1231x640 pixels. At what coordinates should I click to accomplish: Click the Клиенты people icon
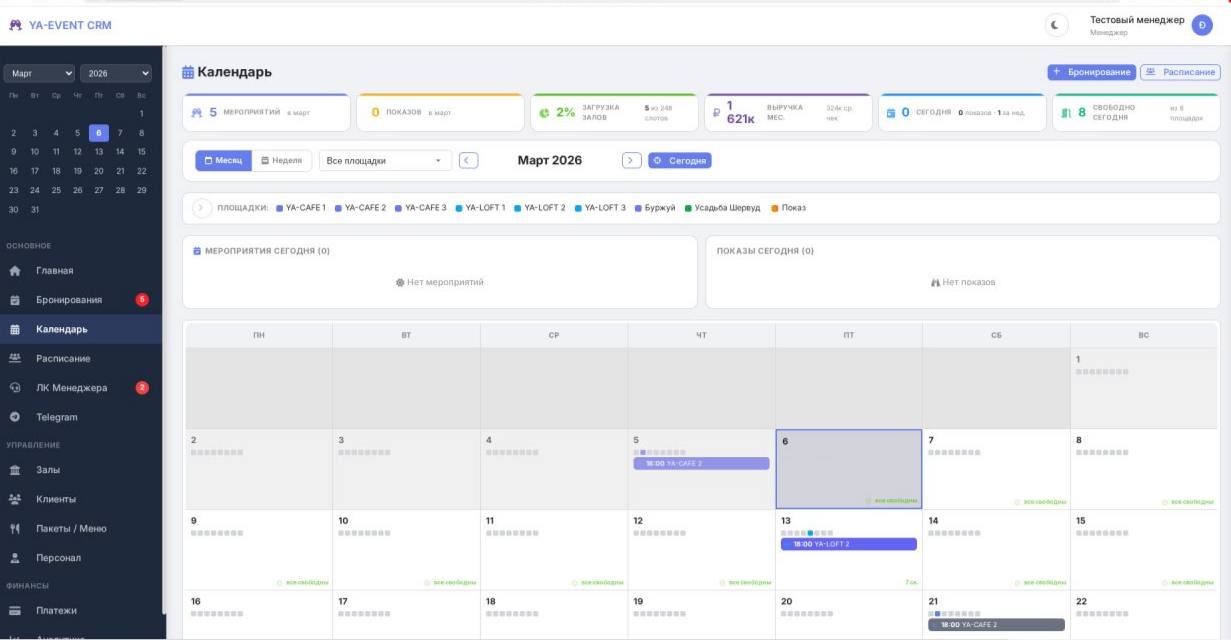[x=15, y=499]
